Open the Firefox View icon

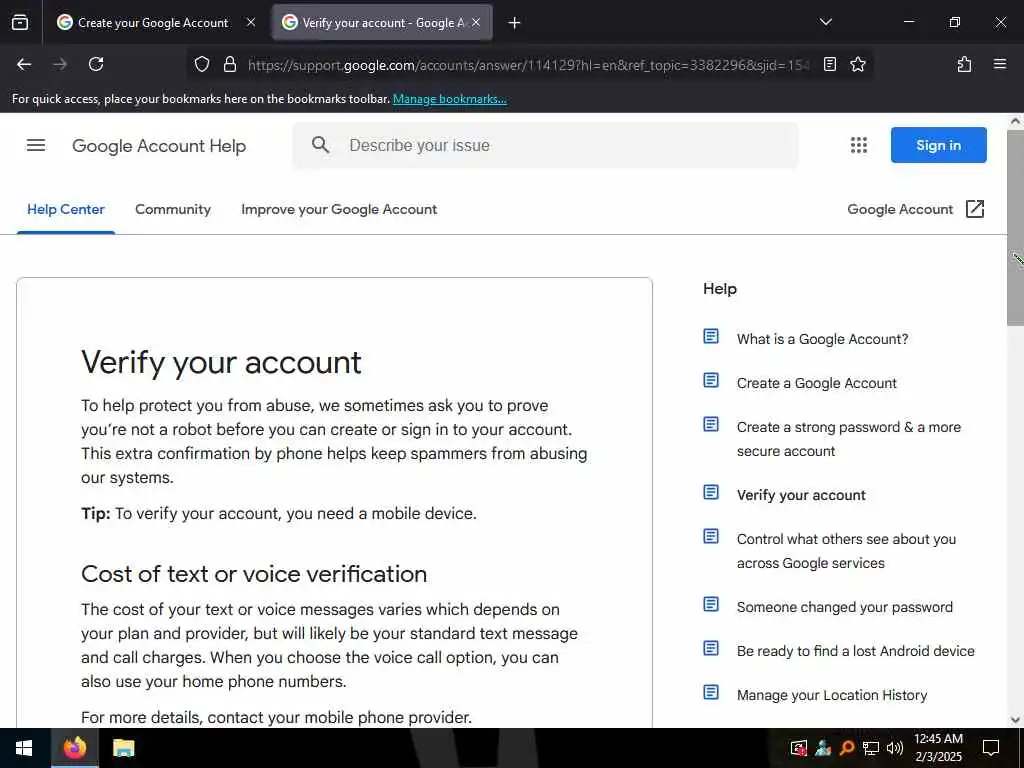coord(20,23)
